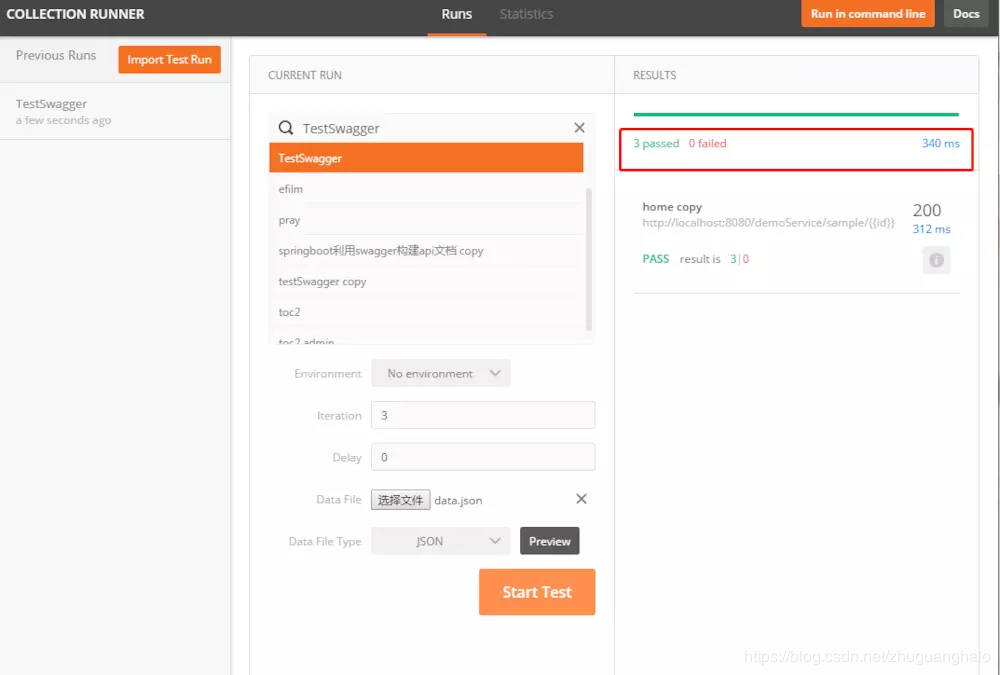Screen dimensions: 1000x675
Task: Click the green results progress bar
Action: pos(796,114)
